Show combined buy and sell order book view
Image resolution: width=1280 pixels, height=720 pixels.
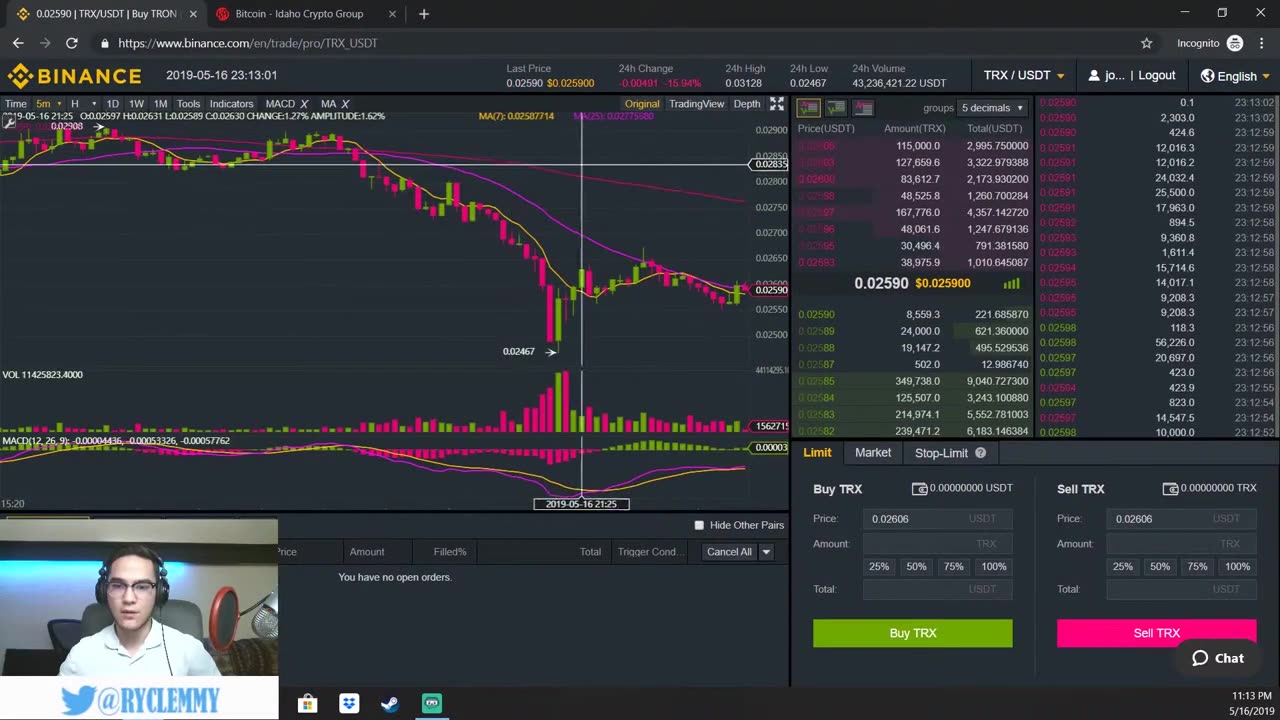808,108
